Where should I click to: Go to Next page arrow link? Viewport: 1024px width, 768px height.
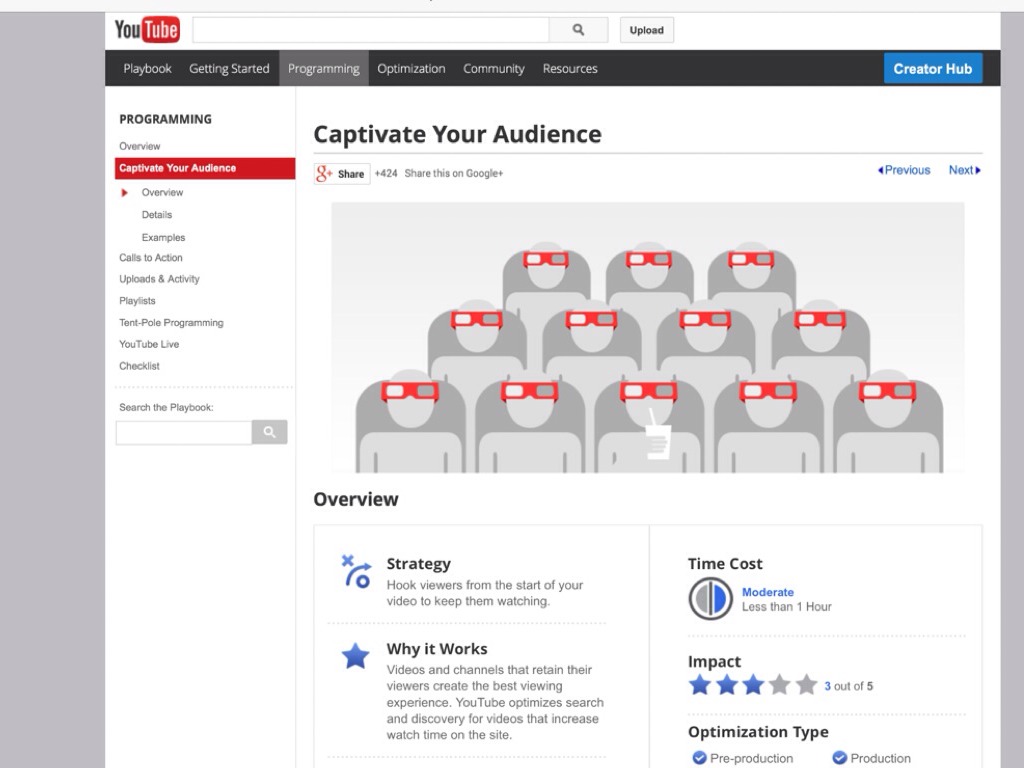(964, 170)
